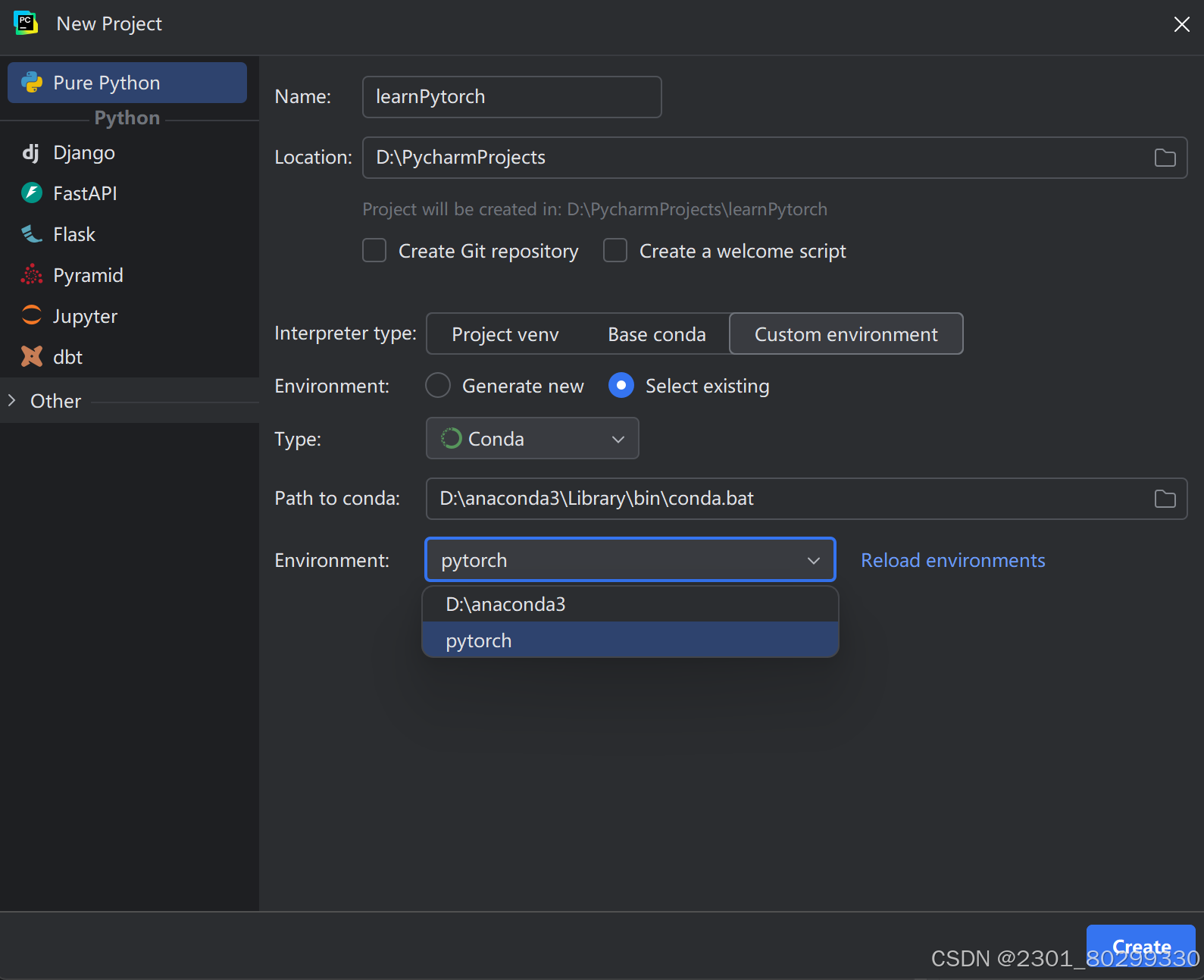
Task: Select Generate new environment radio
Action: click(438, 386)
